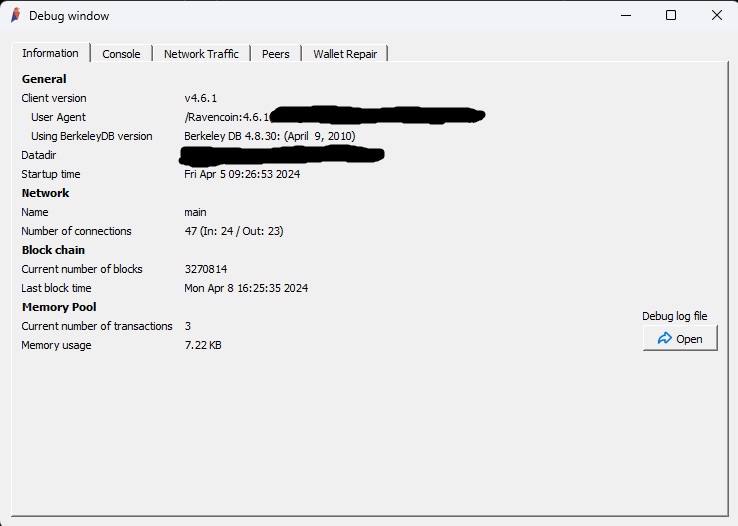Click the Block chain section heading

tap(53, 250)
